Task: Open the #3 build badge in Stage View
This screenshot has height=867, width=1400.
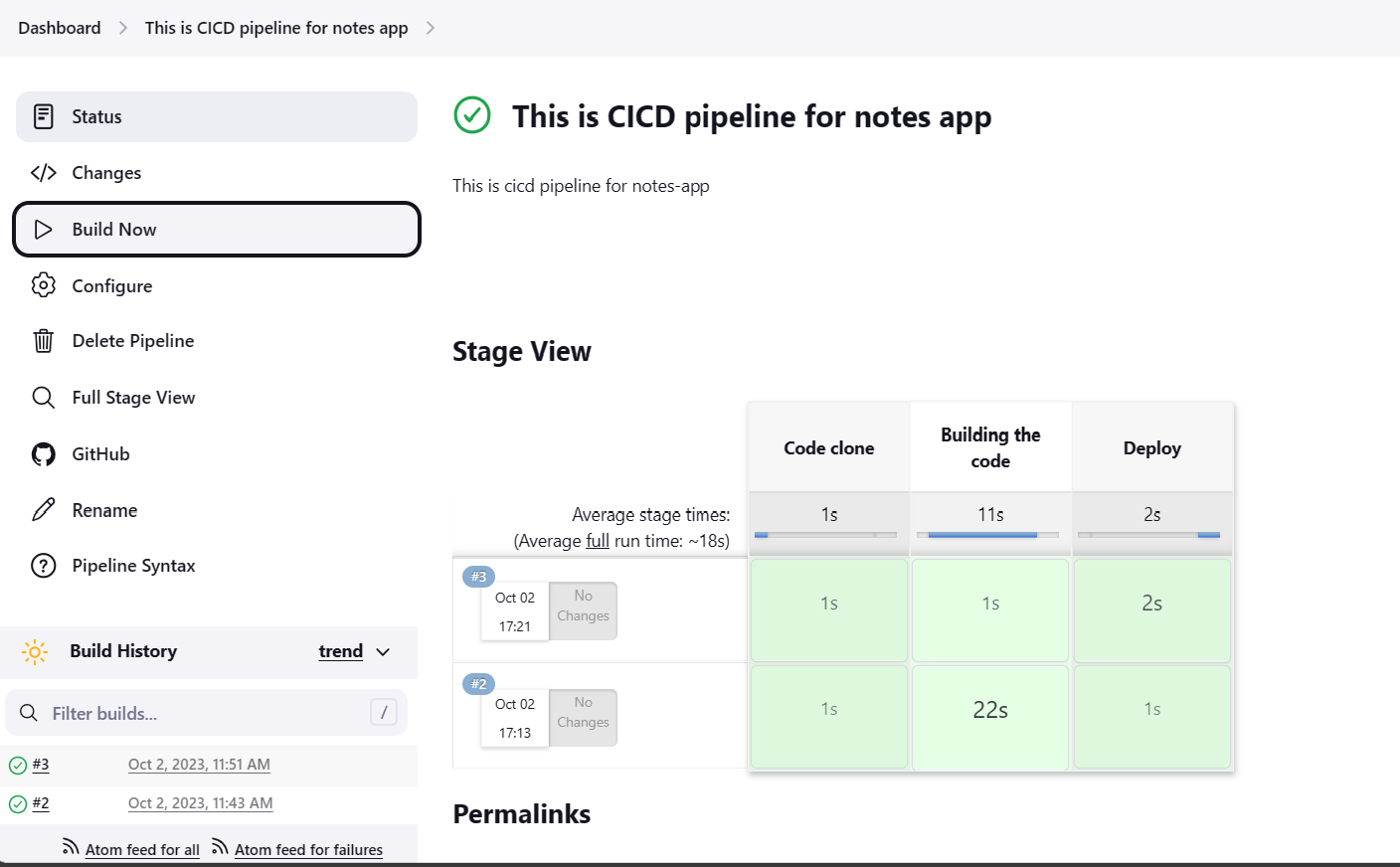Action: (478, 577)
